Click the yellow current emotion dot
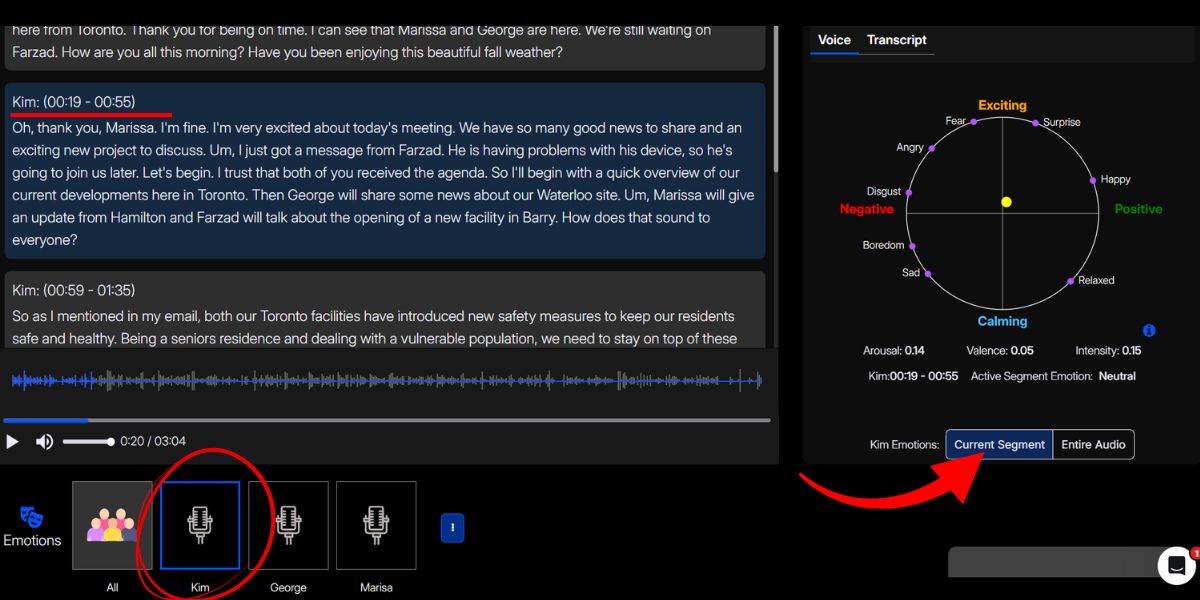The height and width of the screenshot is (600, 1200). pyautogui.click(x=1006, y=202)
